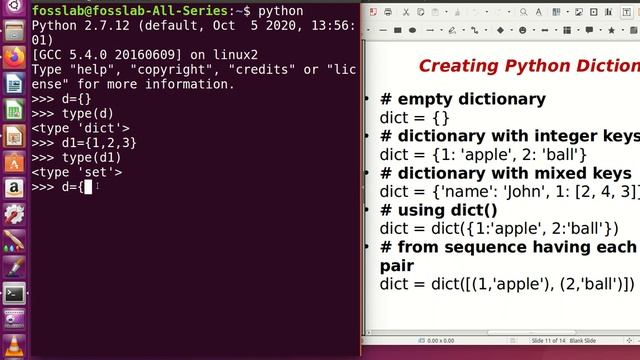Click the slide text '# empty dictionary'

click(463, 99)
